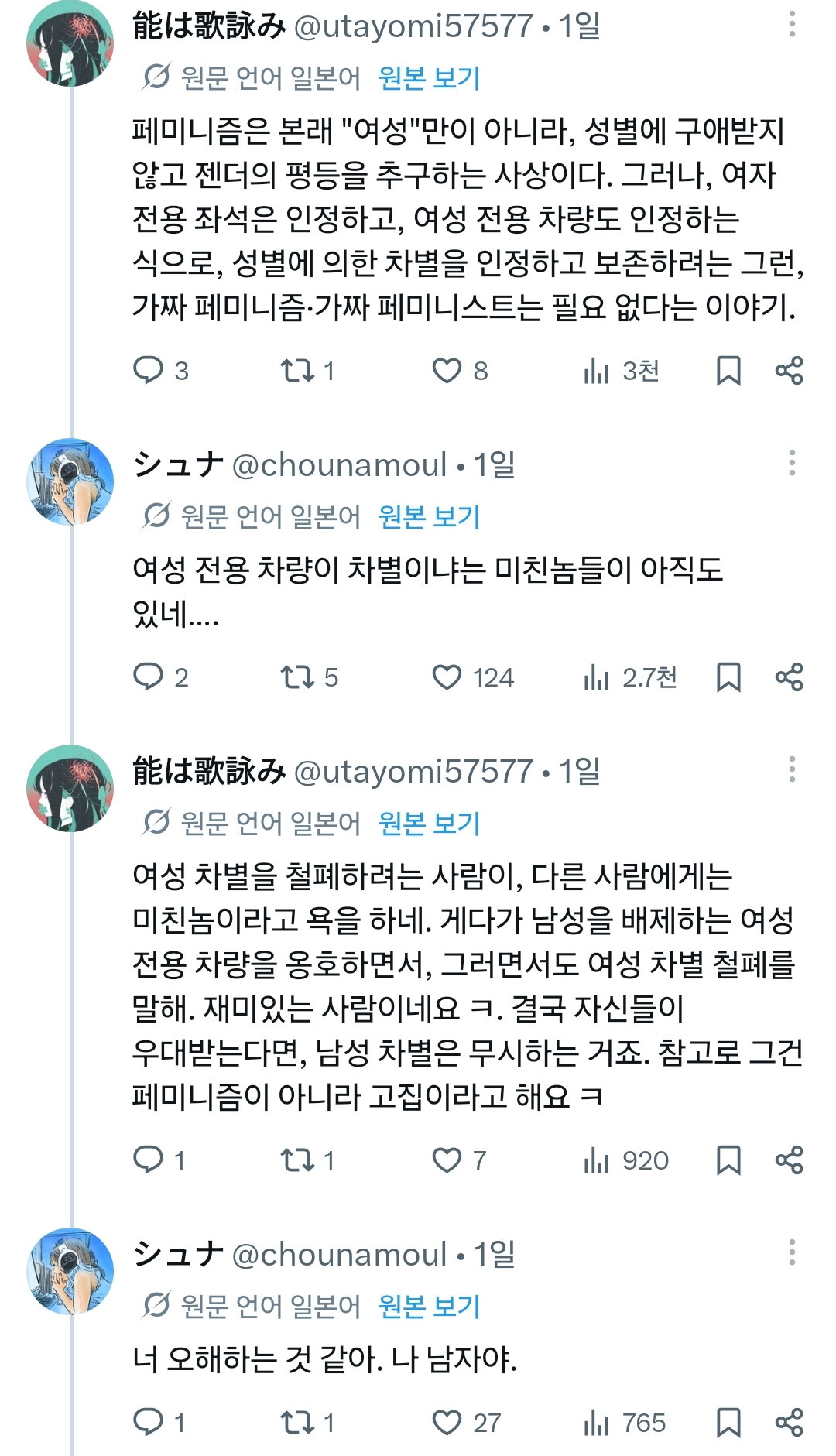Open @utayomi57577 profile from the first tweet
836x1456 pixels.
[x=413, y=27]
